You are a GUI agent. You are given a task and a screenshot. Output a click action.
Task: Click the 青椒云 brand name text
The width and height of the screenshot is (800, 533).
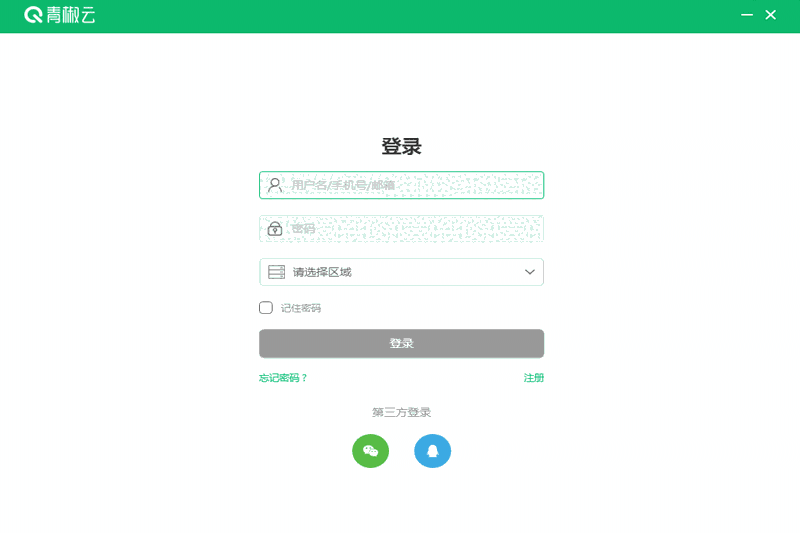71,15
